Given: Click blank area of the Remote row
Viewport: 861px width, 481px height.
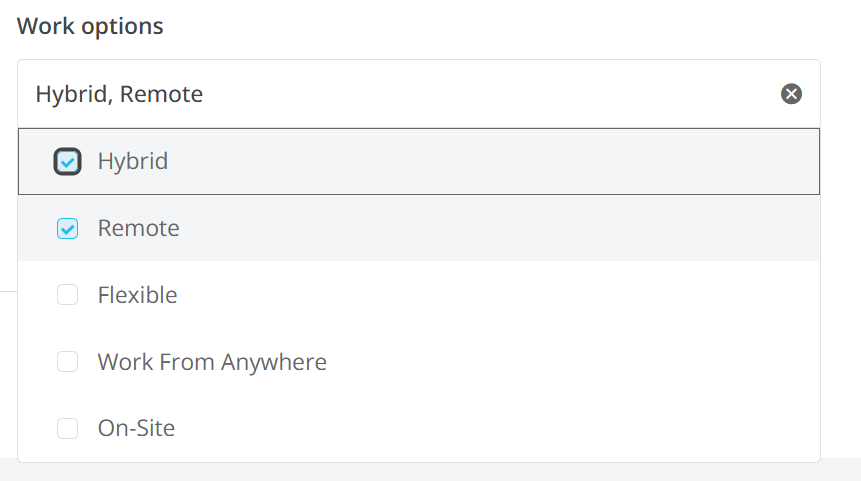Looking at the screenshot, I should click(500, 228).
